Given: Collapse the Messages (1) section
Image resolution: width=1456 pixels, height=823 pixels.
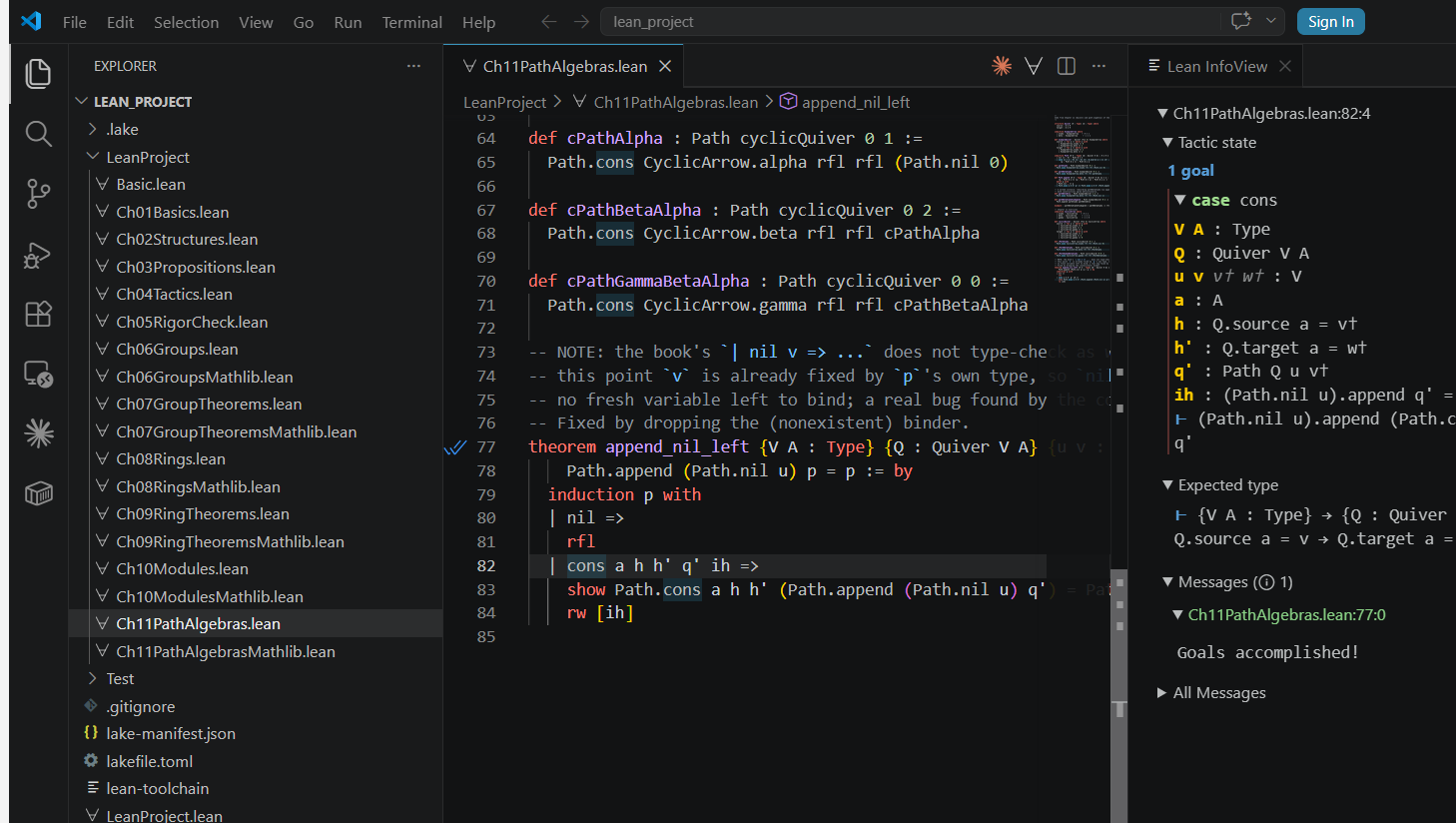Looking at the screenshot, I should pyautogui.click(x=1167, y=582).
